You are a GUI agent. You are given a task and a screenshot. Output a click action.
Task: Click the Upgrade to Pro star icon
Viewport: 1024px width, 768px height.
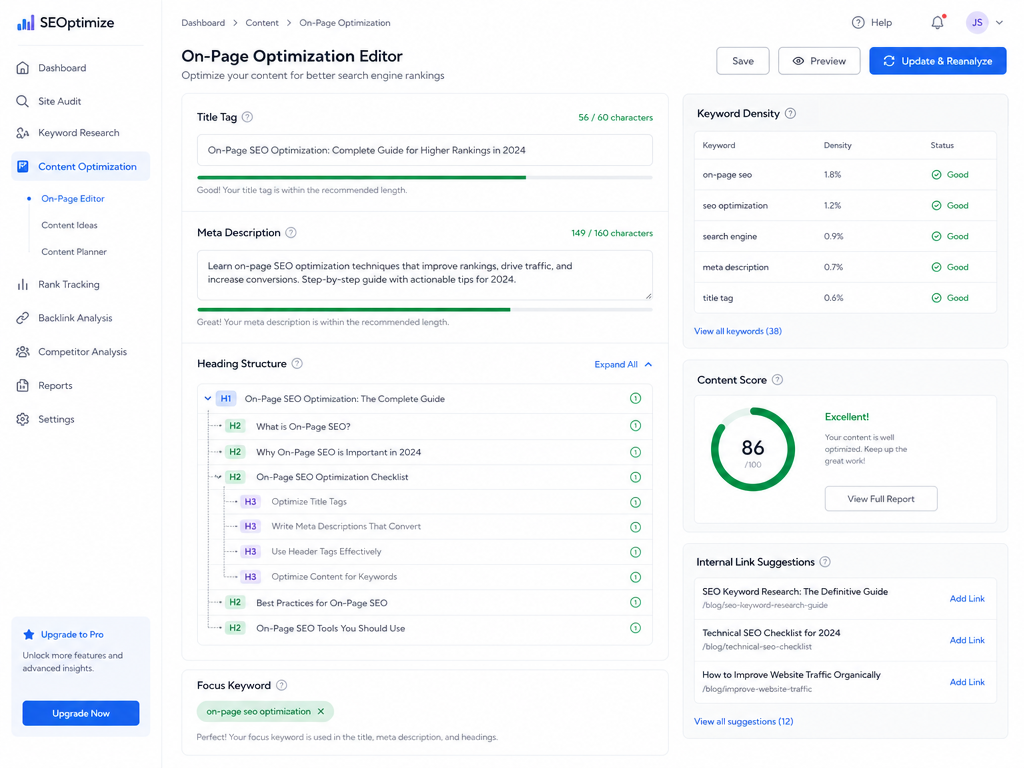[29, 634]
